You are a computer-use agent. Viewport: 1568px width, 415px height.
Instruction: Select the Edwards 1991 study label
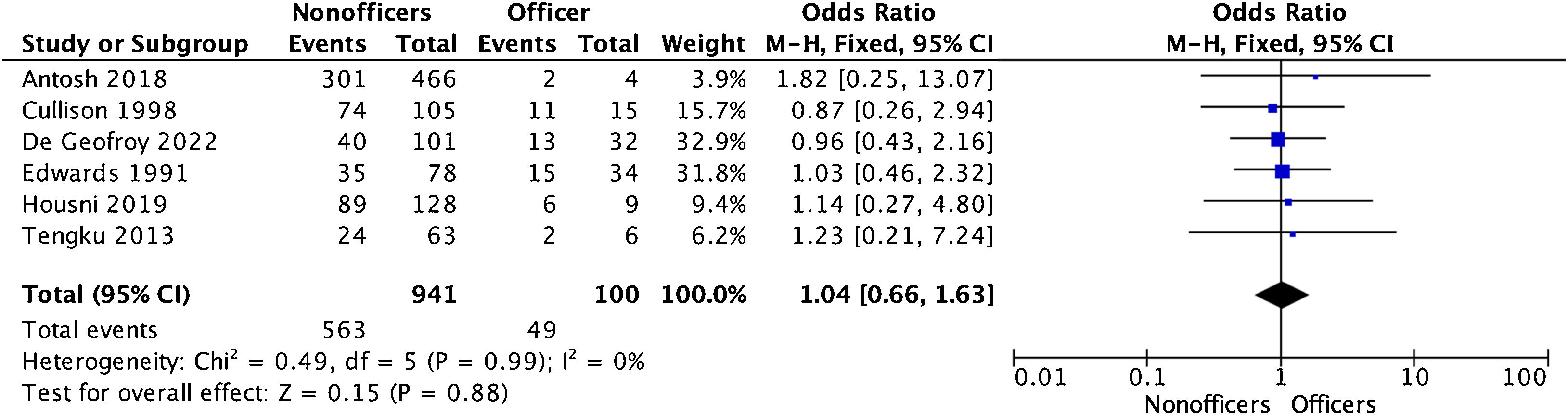tap(105, 173)
